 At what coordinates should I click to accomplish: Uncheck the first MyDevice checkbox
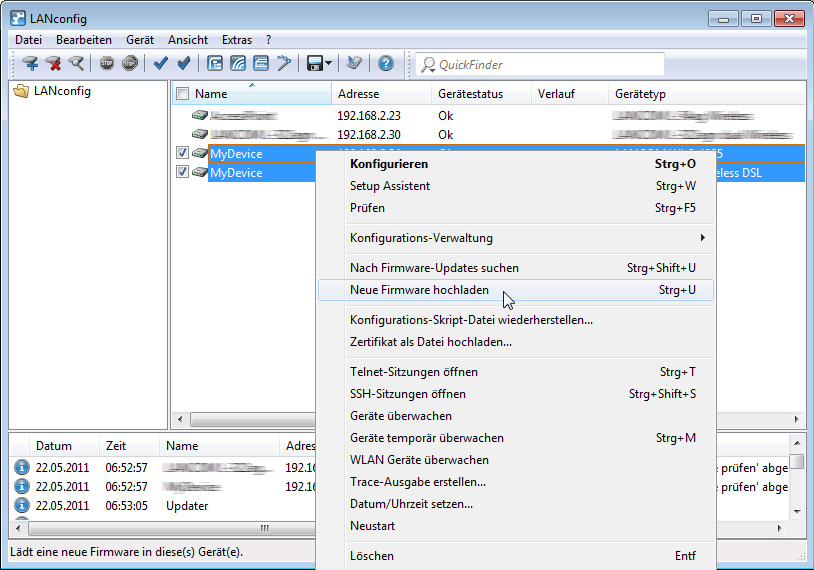[182, 153]
